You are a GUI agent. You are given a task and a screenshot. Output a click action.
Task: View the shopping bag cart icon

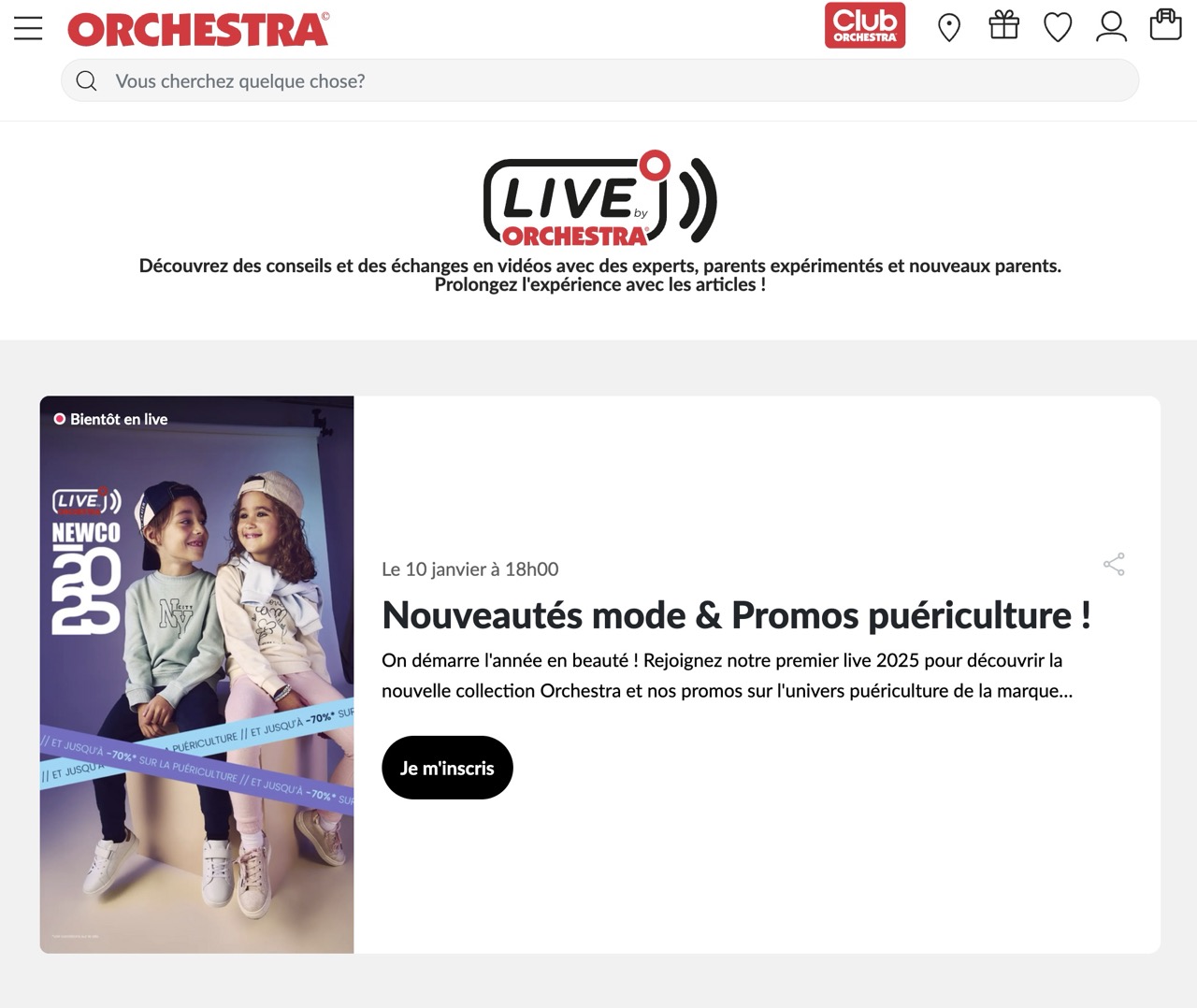(x=1165, y=24)
